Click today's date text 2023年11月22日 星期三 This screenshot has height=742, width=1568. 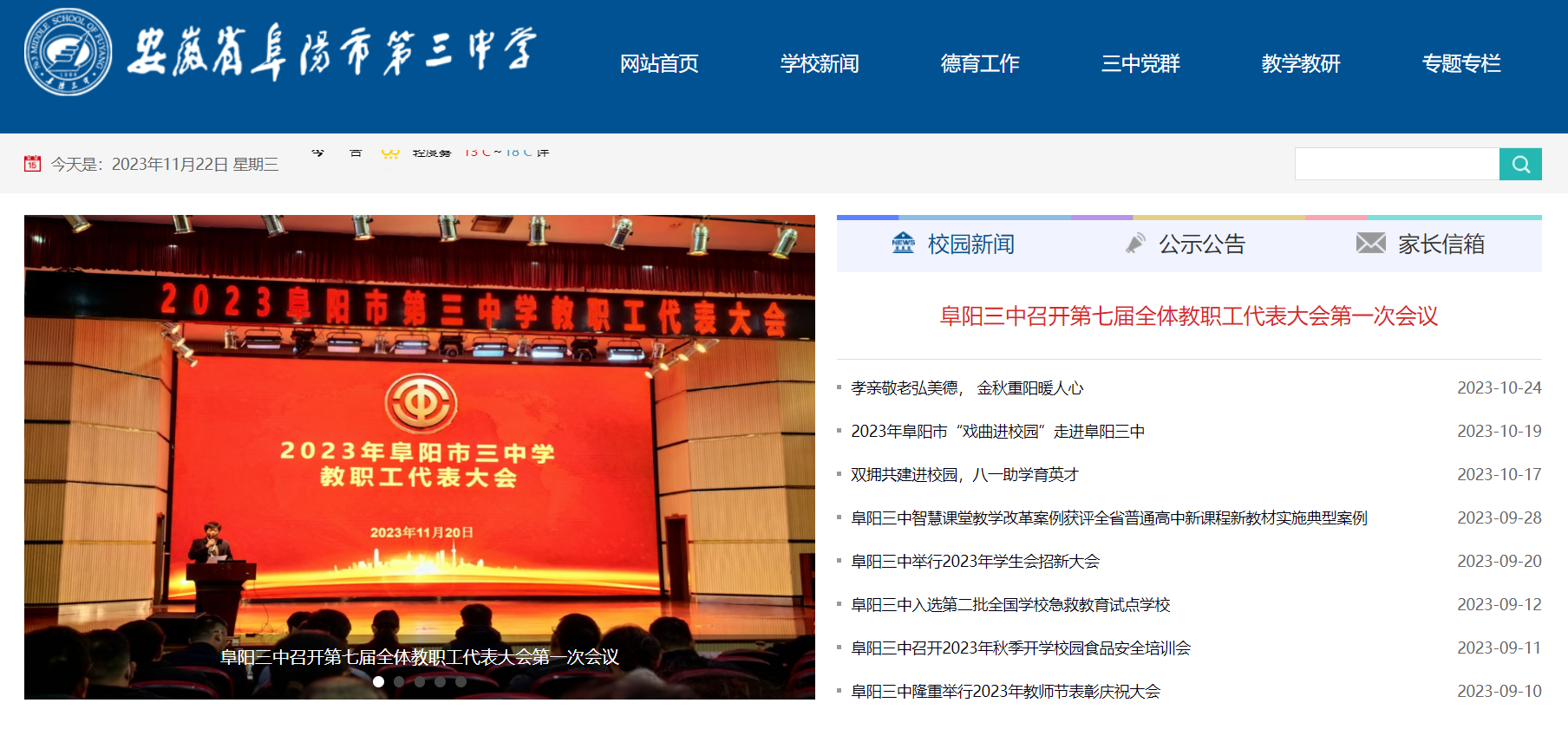click(195, 164)
